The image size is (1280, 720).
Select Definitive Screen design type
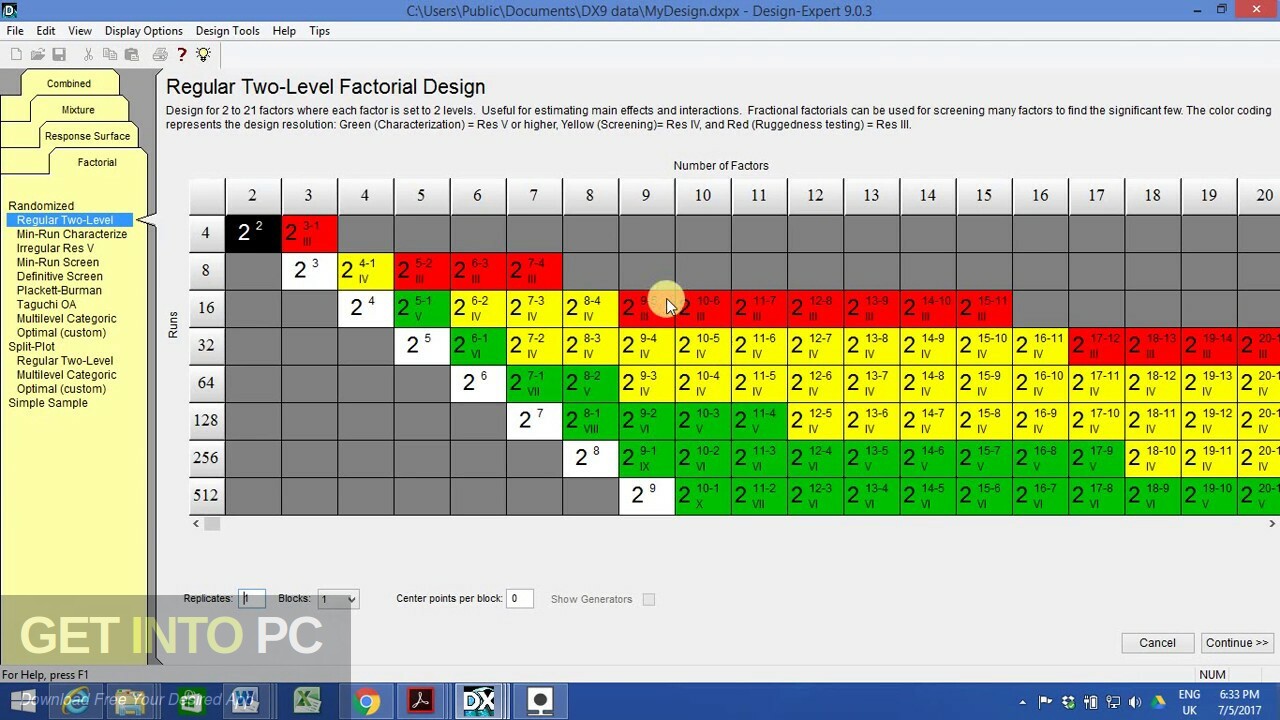(x=60, y=276)
